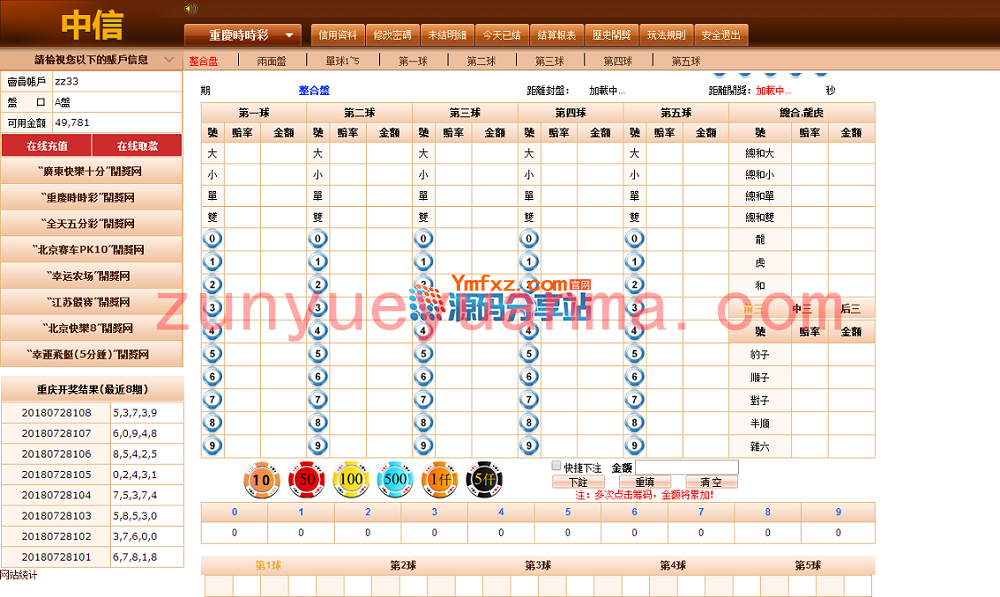
Task: Open 幸运农场 開獎网 link
Action: pos(91,276)
